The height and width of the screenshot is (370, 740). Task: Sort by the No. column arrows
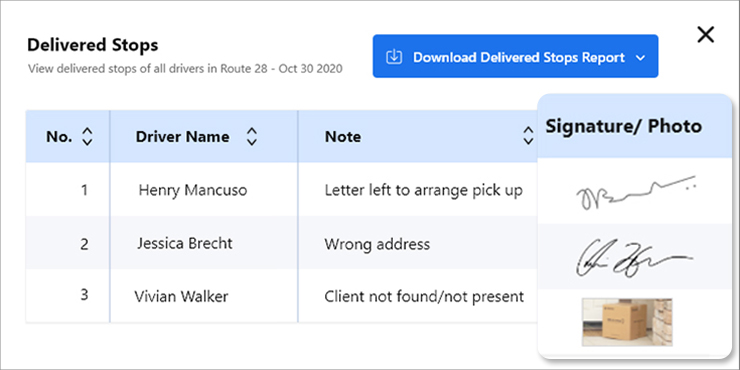[87, 136]
